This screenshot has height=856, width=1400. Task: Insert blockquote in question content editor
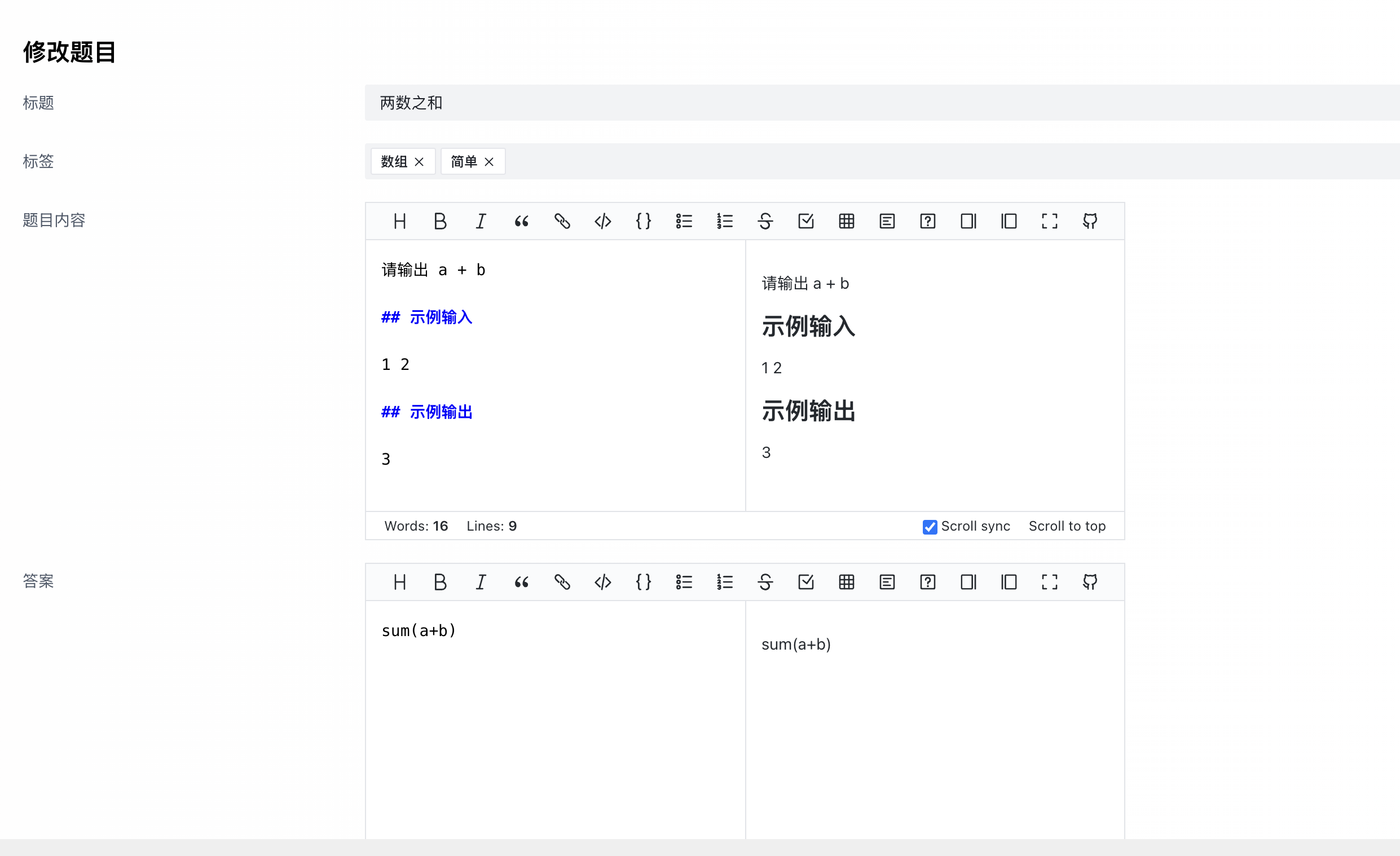(521, 221)
